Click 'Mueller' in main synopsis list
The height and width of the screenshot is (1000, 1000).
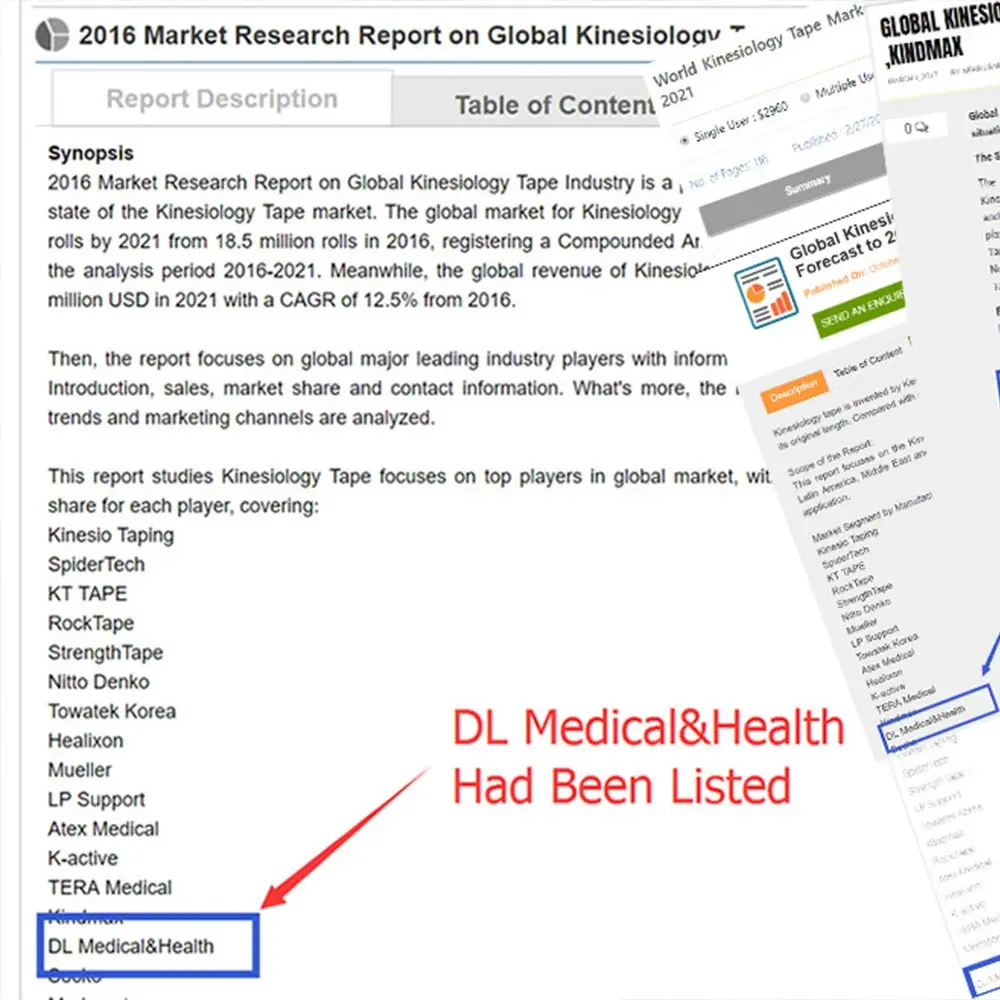[80, 770]
